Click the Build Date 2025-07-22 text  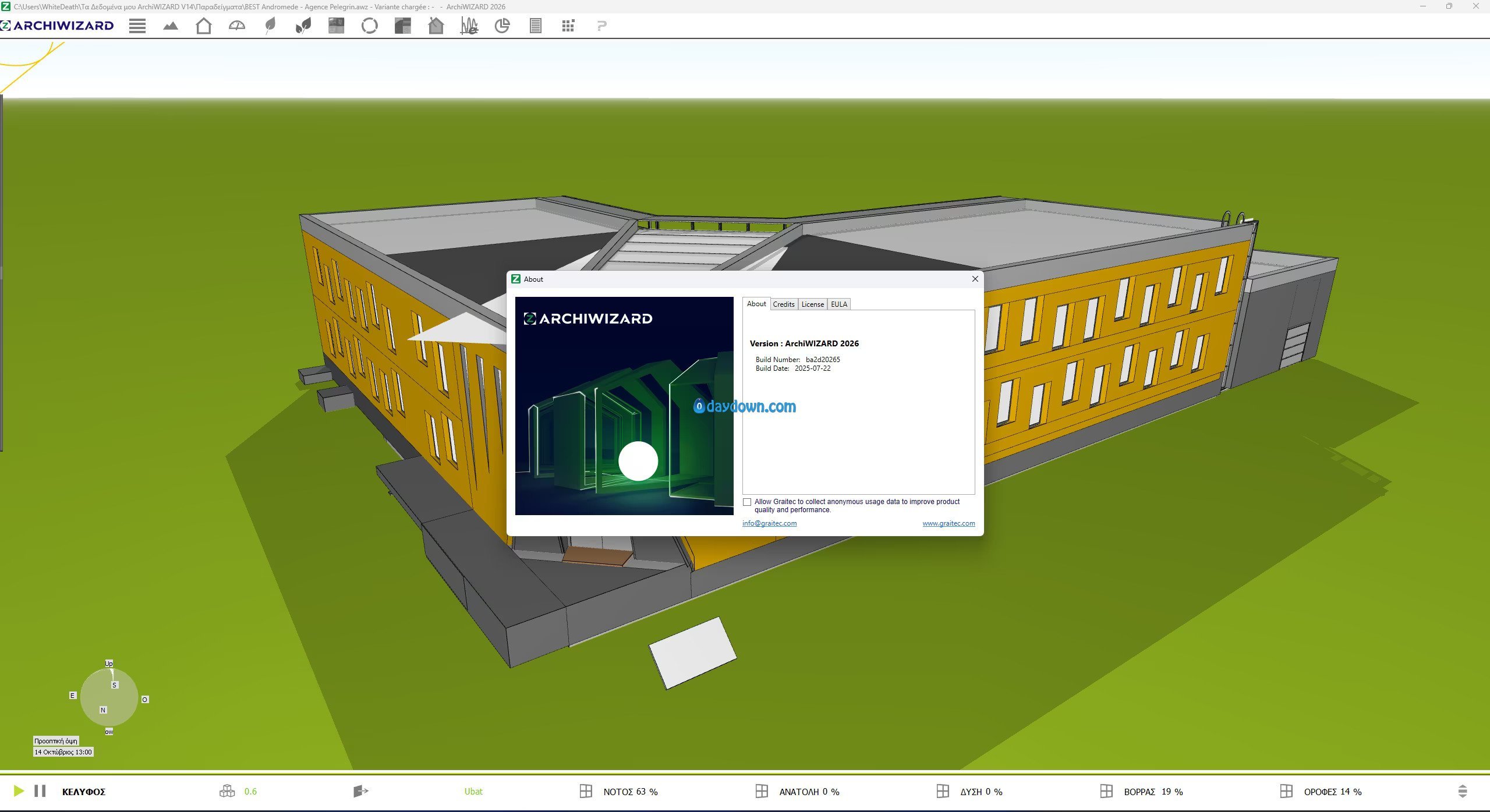click(x=793, y=368)
